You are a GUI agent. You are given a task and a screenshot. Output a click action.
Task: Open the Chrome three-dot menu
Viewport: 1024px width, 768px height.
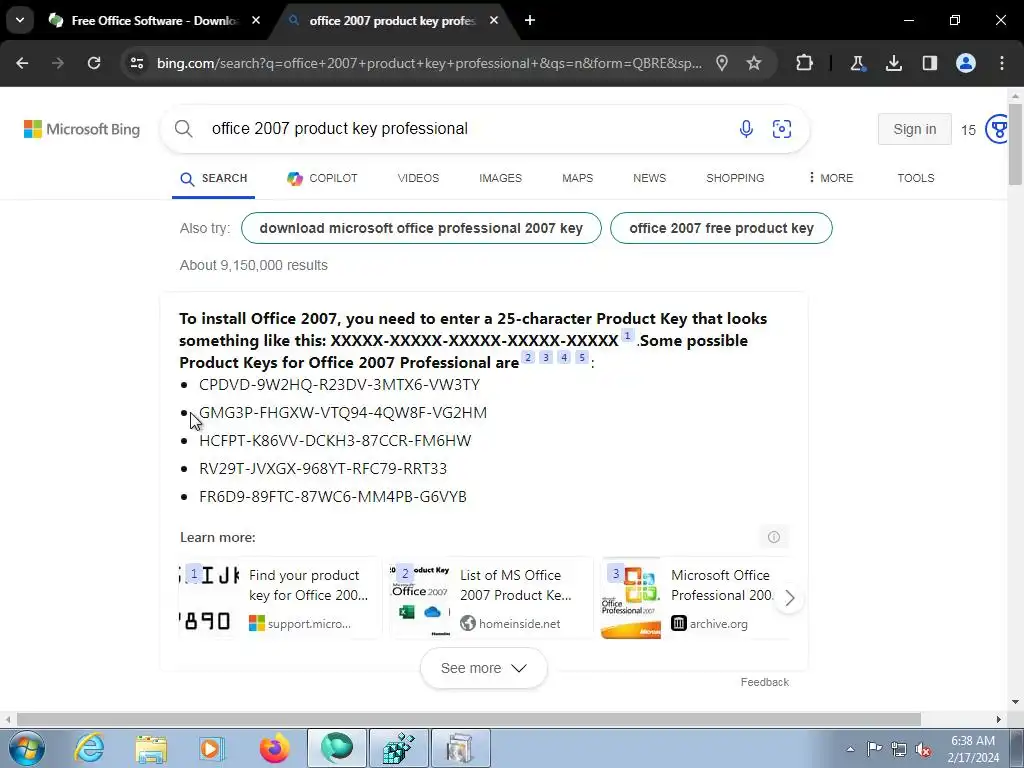pos(1002,63)
